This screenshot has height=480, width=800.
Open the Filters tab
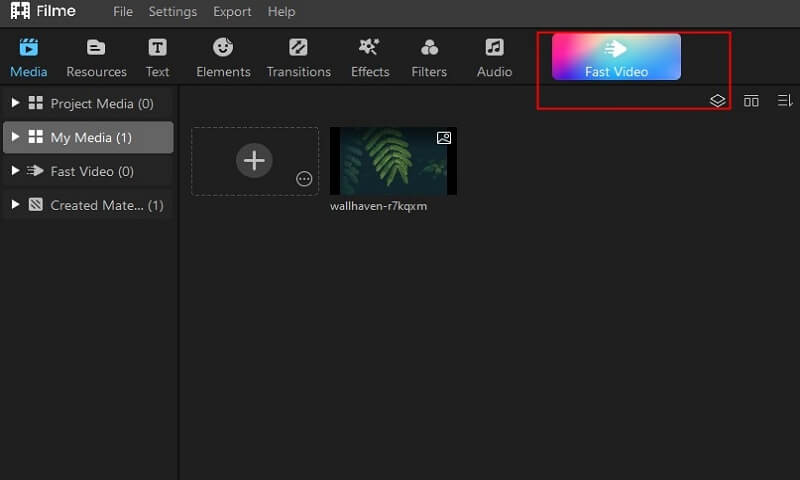[x=429, y=58]
